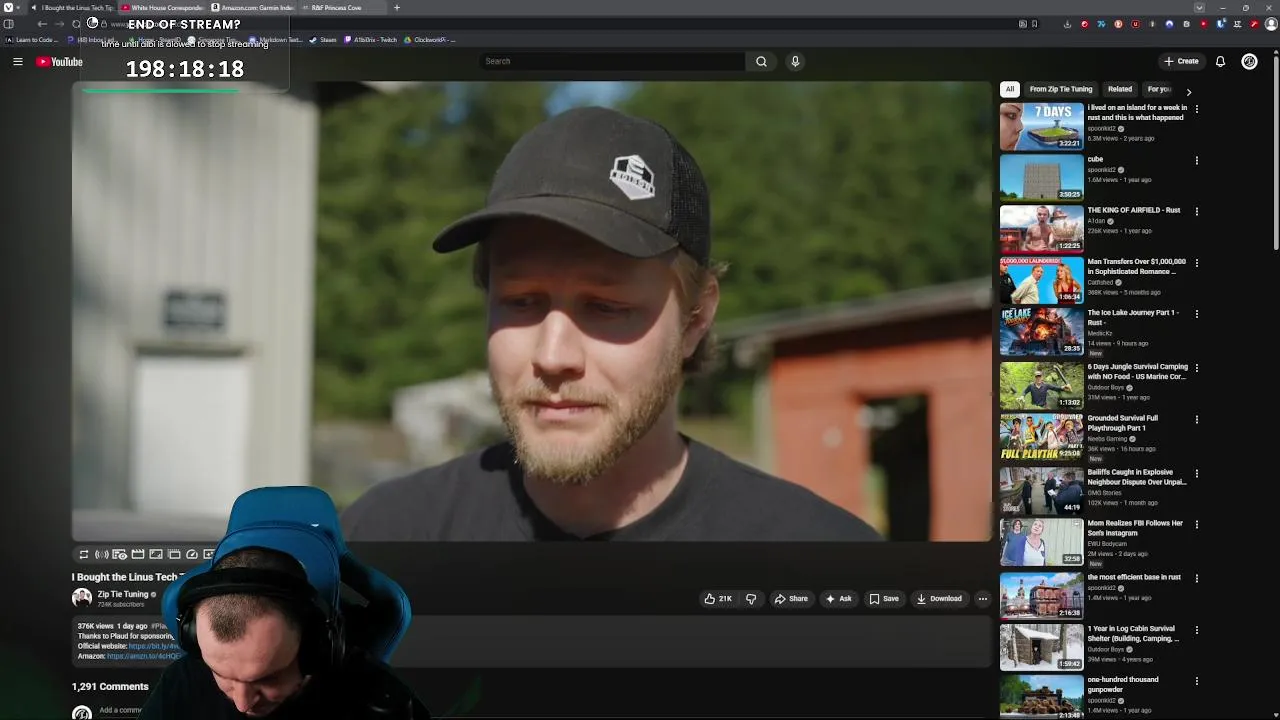The height and width of the screenshot is (720, 1280).
Task: Open the most efficient base in rust
Action: click(x=1134, y=577)
